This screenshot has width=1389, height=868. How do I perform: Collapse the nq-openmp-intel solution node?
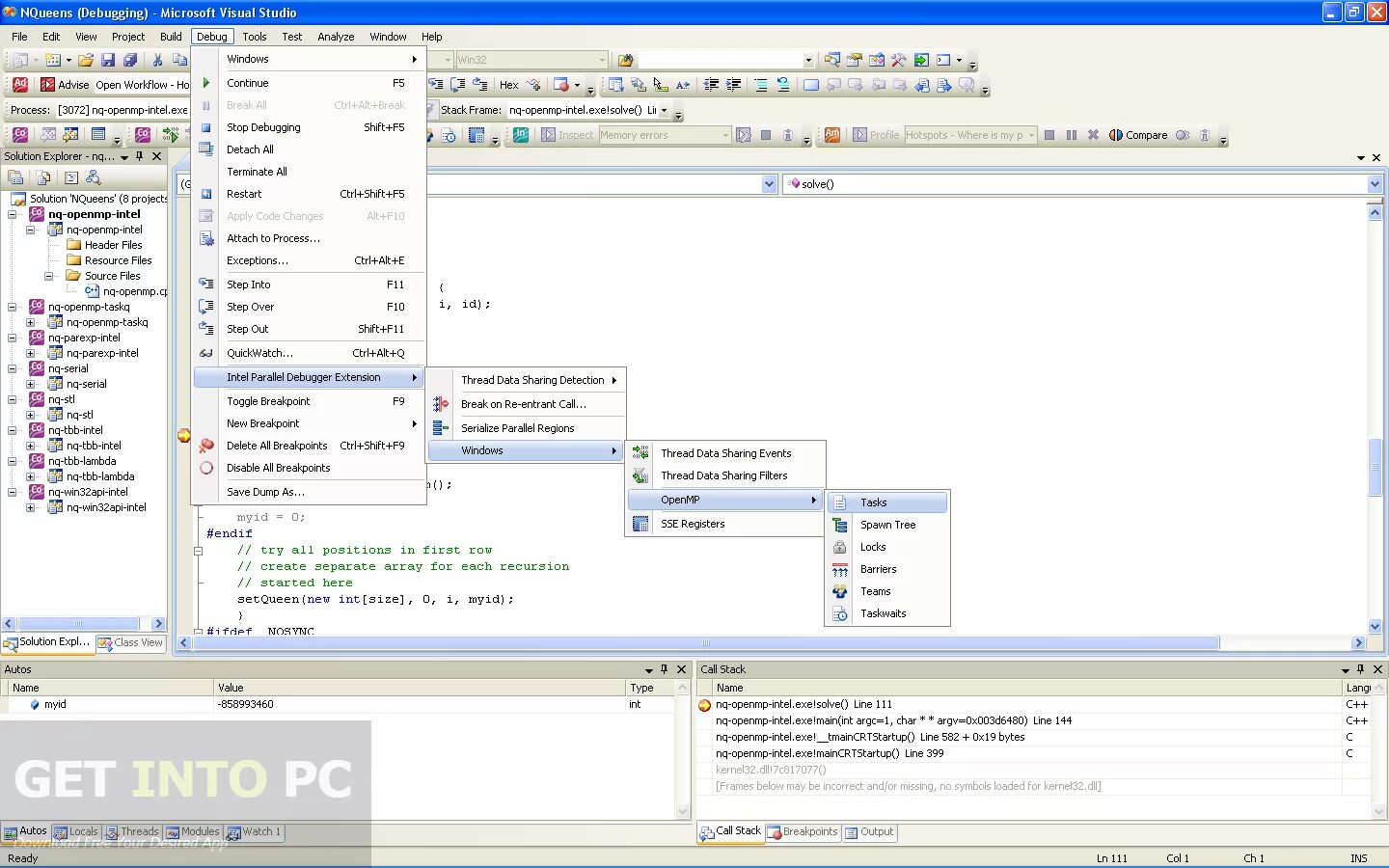pos(13,214)
